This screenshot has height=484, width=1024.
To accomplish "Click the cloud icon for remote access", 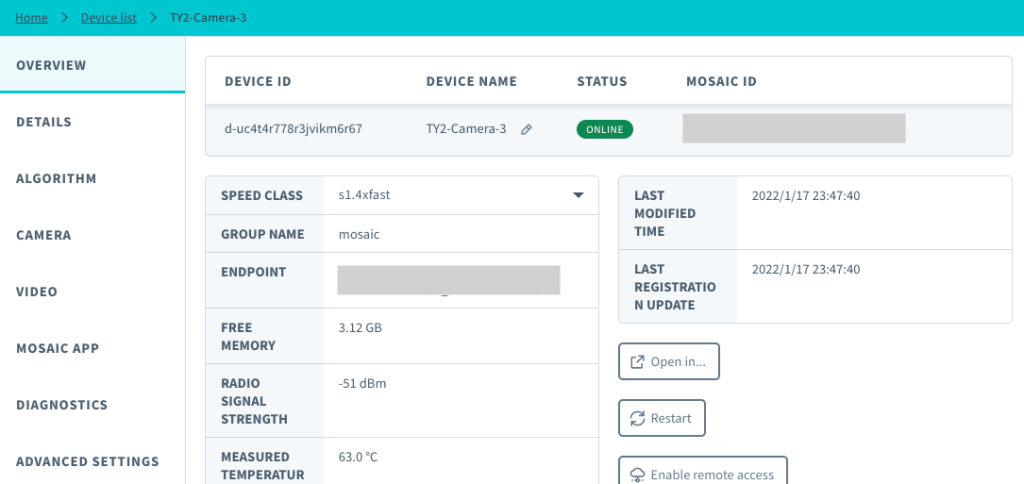I will pyautogui.click(x=637, y=474).
